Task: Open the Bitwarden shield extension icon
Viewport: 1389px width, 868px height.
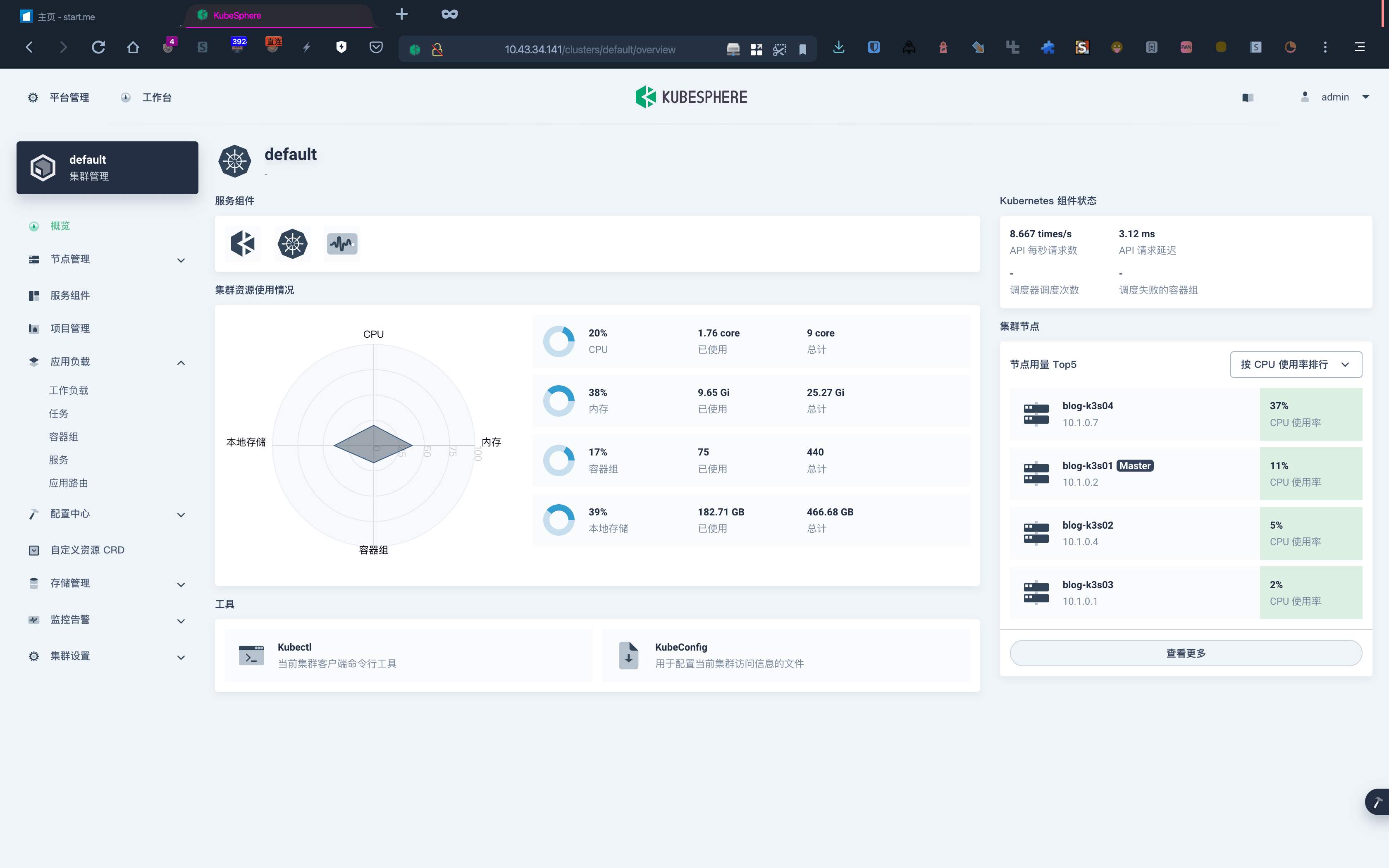Action: 873,47
